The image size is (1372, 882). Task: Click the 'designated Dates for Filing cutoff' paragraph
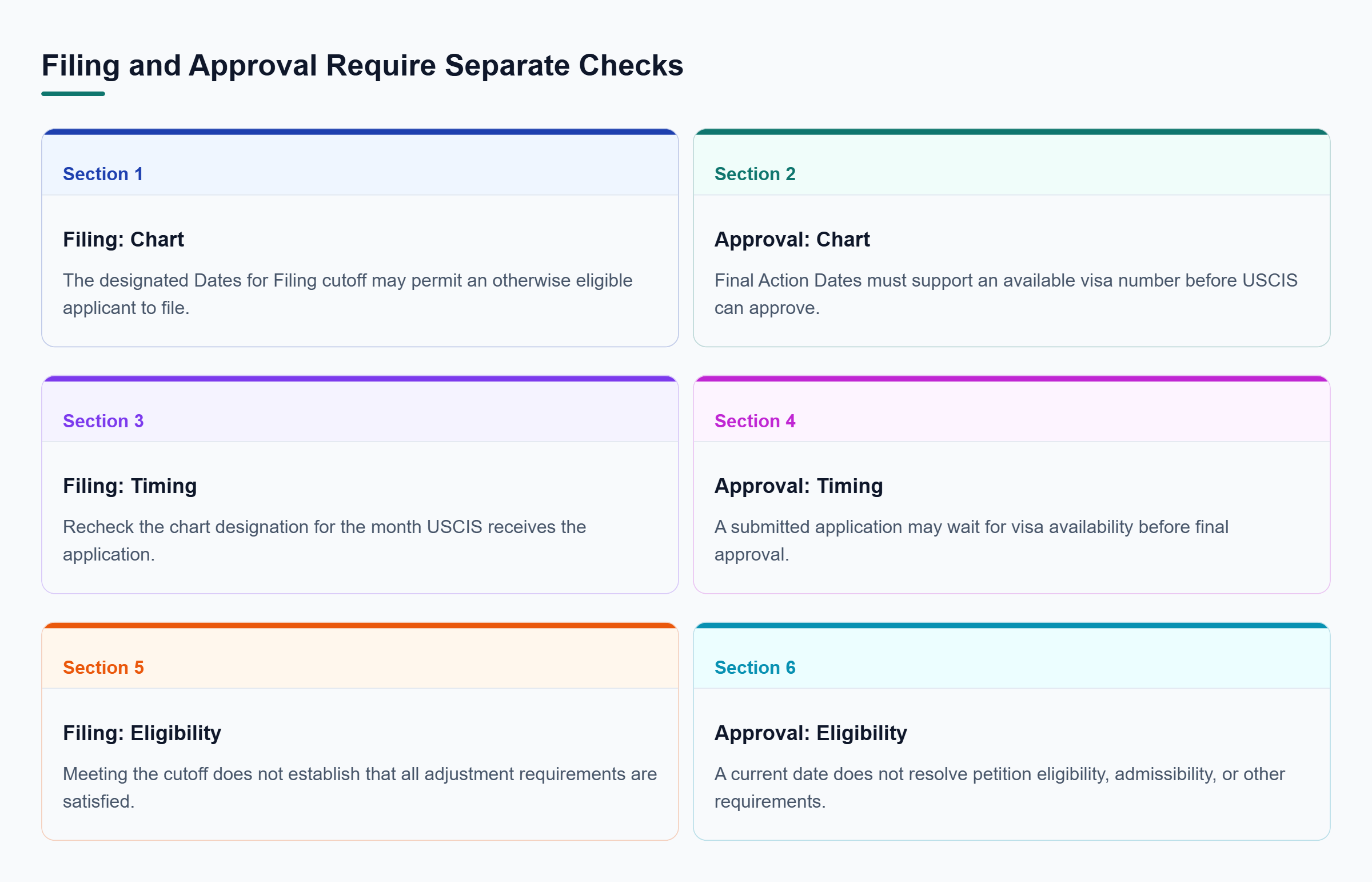coord(348,294)
